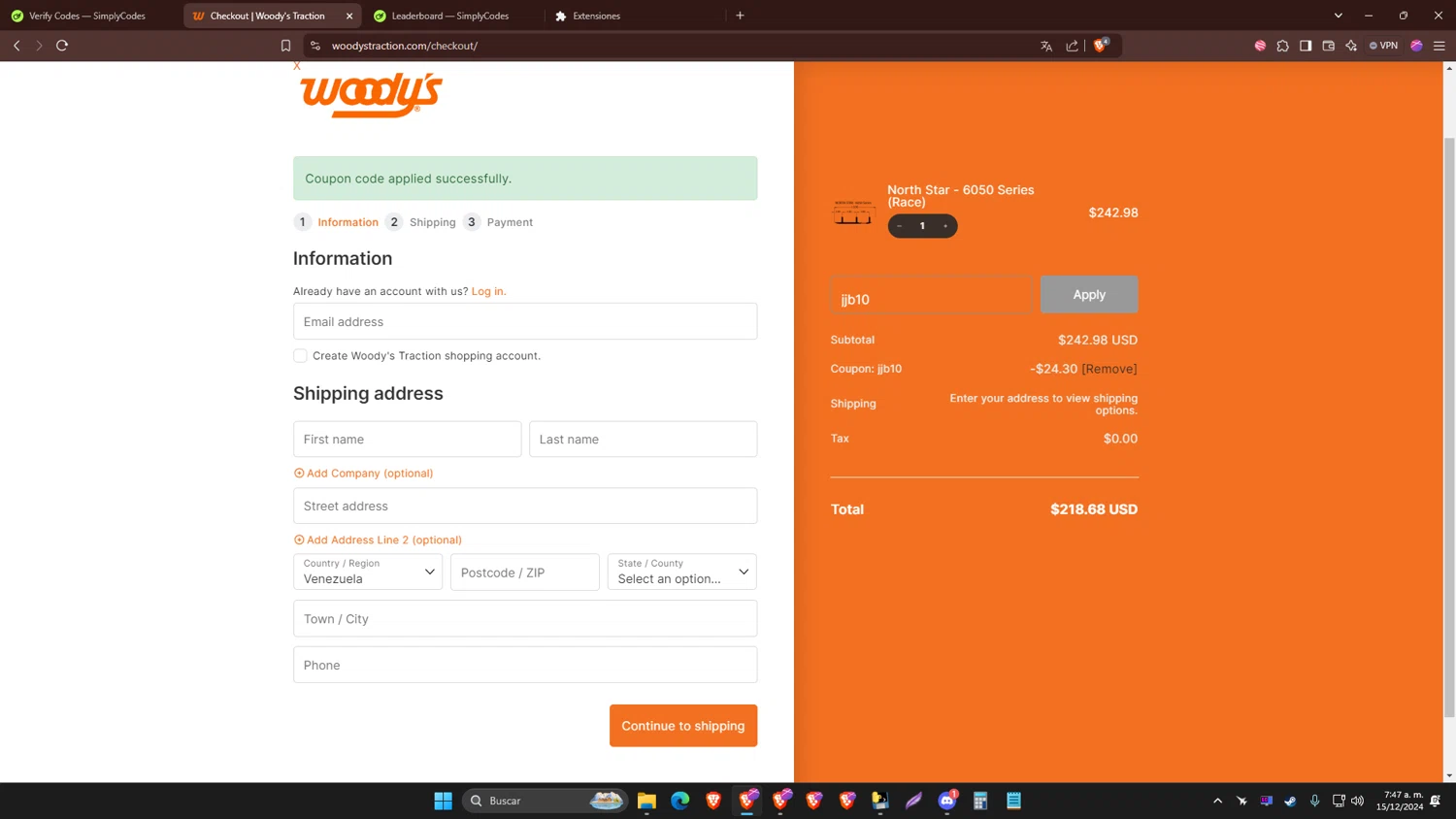Open Discord from taskbar
Screen dimensions: 1456x819
pos(947,801)
